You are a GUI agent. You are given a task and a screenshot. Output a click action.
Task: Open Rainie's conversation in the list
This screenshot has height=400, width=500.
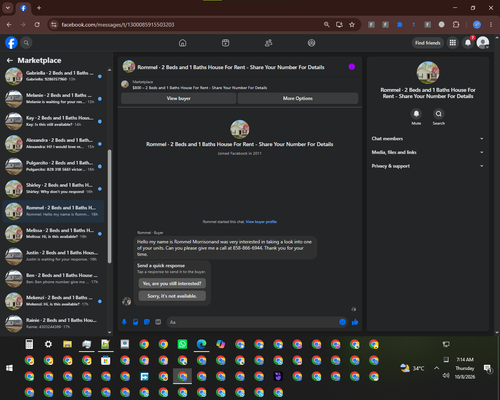click(x=53, y=323)
